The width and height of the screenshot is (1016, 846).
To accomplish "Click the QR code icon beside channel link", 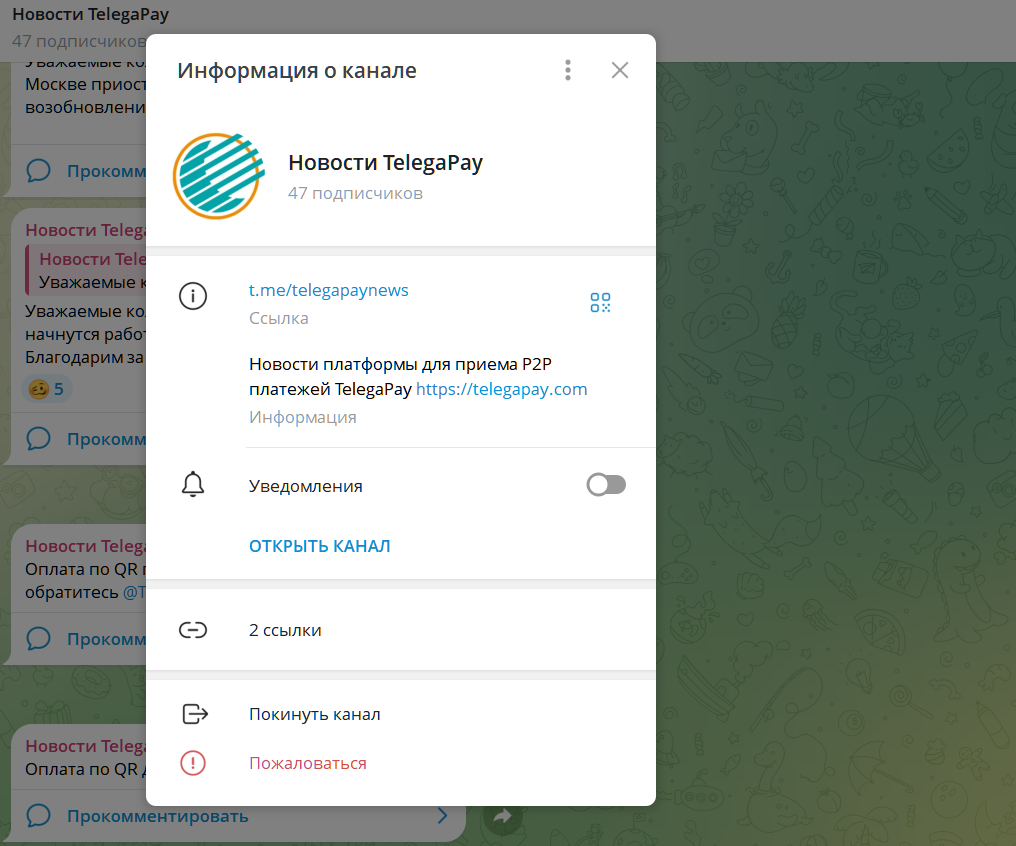I will point(600,303).
